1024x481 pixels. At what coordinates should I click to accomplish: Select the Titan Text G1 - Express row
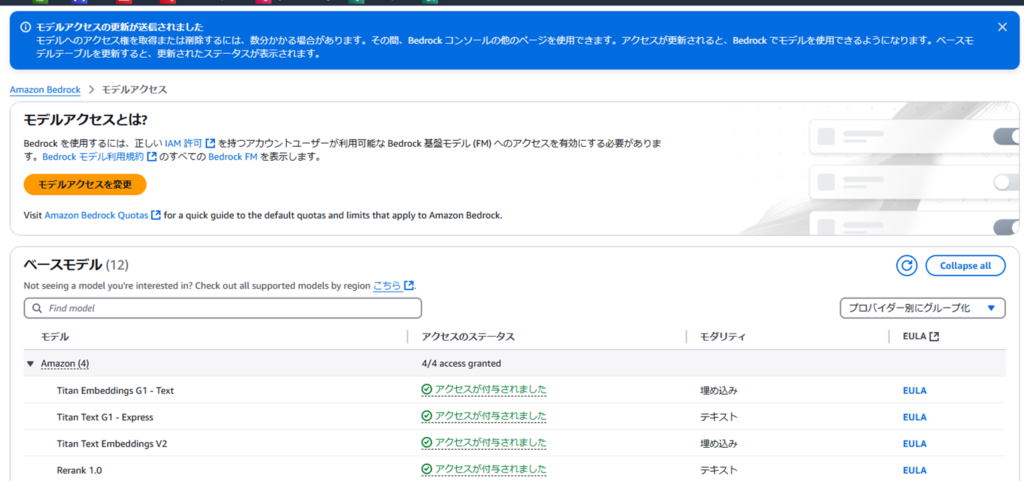tap(515, 416)
